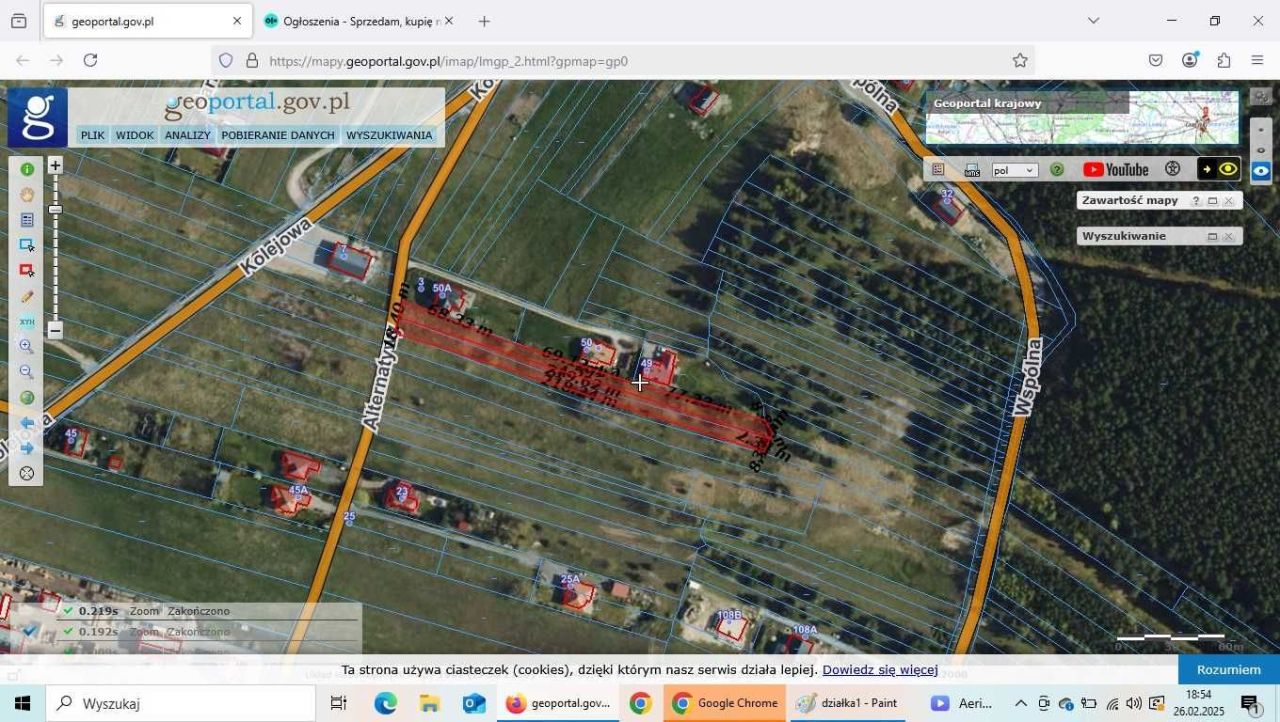Close the Wyszukiwanie panel

coord(1228,237)
